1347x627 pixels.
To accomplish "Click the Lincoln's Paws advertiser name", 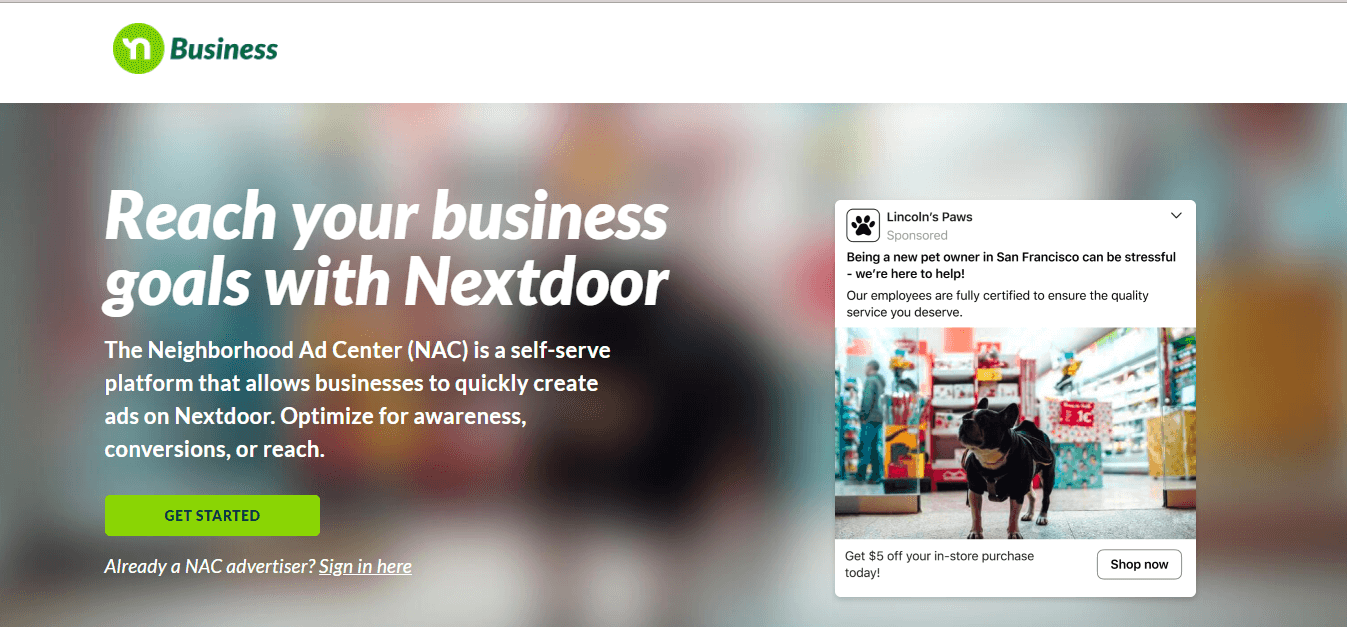I will coord(929,217).
